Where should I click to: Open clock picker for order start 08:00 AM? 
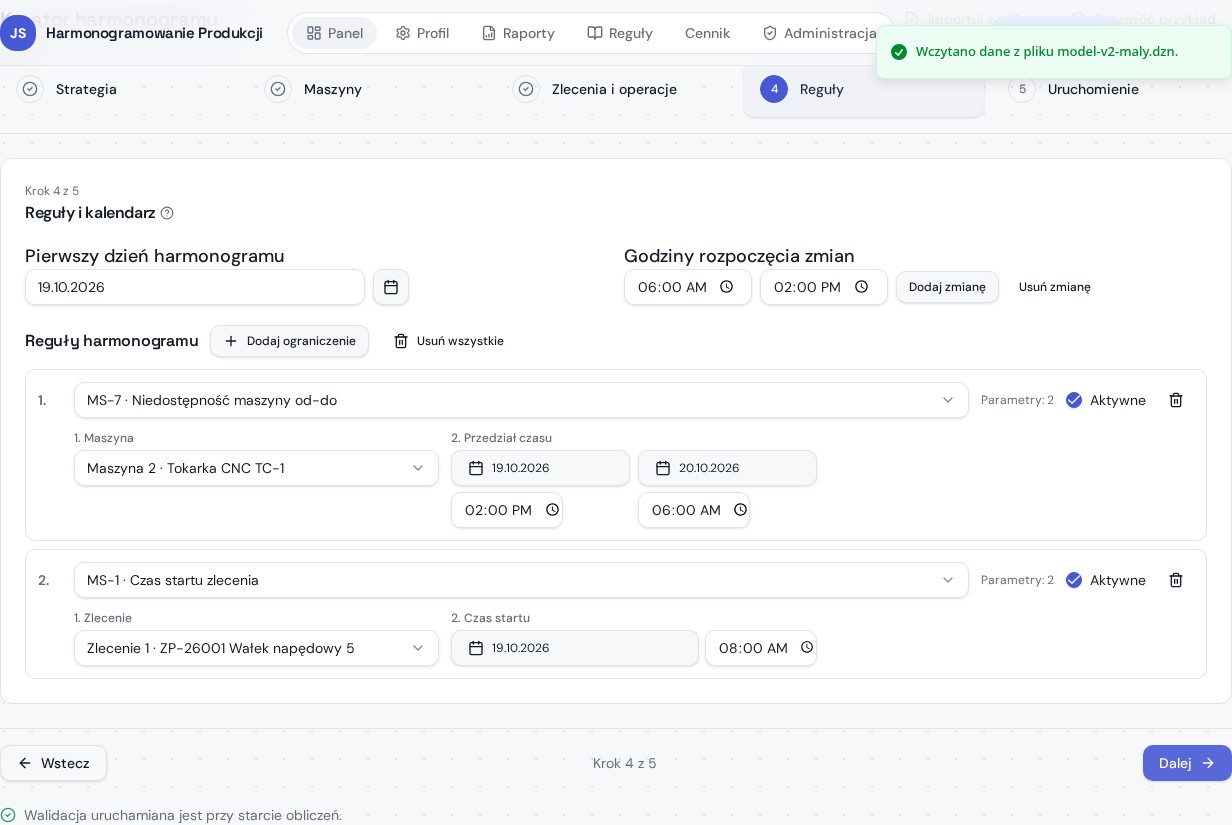click(x=807, y=648)
